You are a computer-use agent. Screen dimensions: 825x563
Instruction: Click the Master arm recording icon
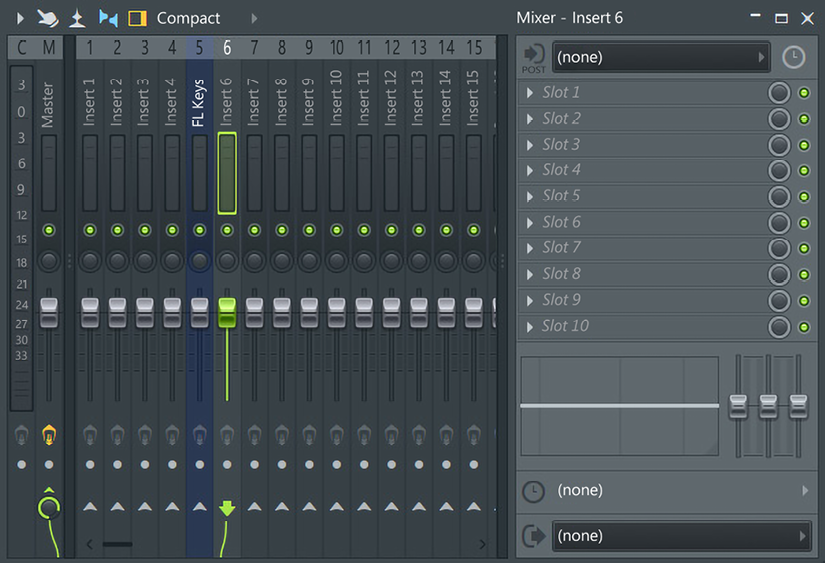[x=49, y=435]
